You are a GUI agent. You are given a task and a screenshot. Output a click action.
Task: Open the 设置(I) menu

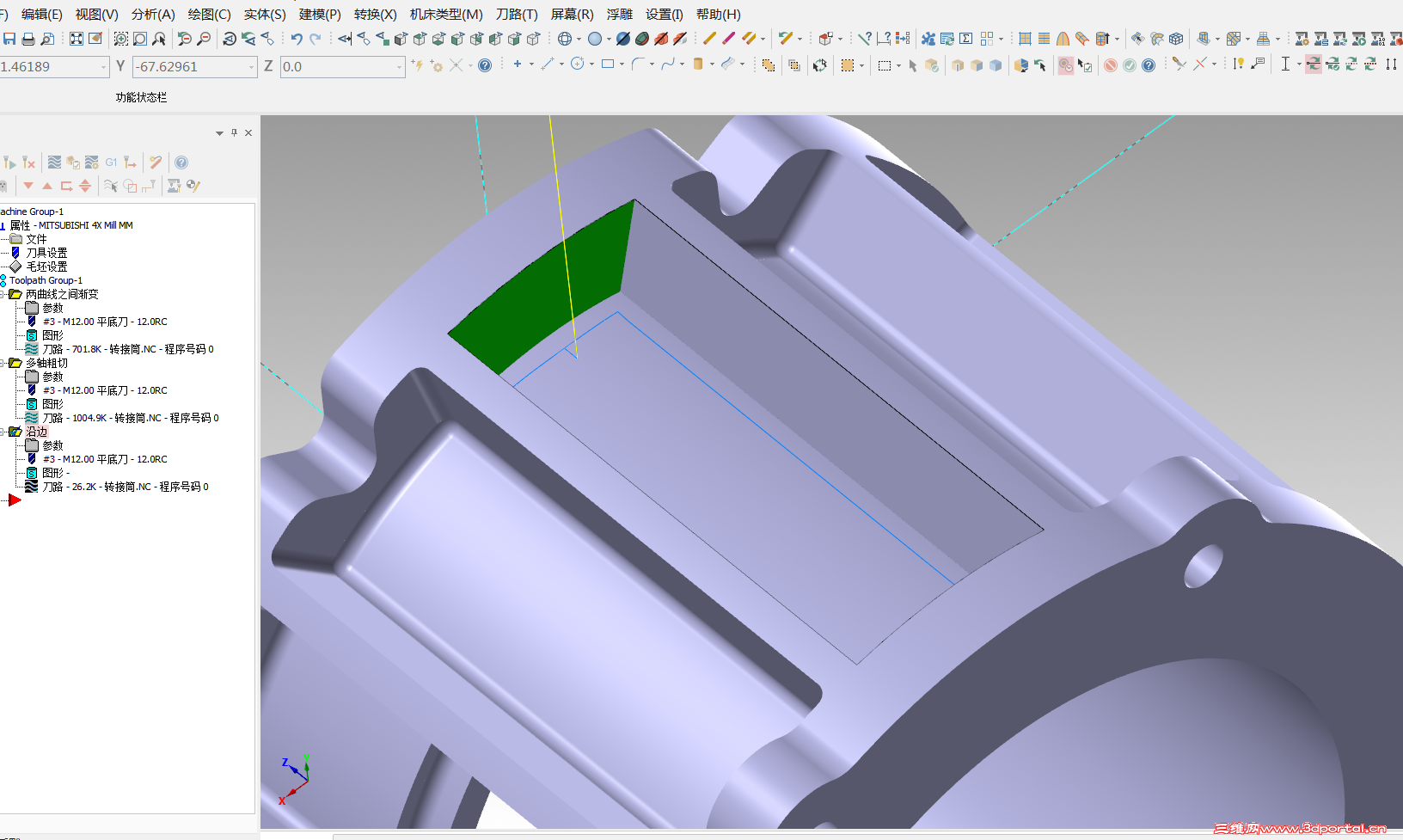click(665, 14)
